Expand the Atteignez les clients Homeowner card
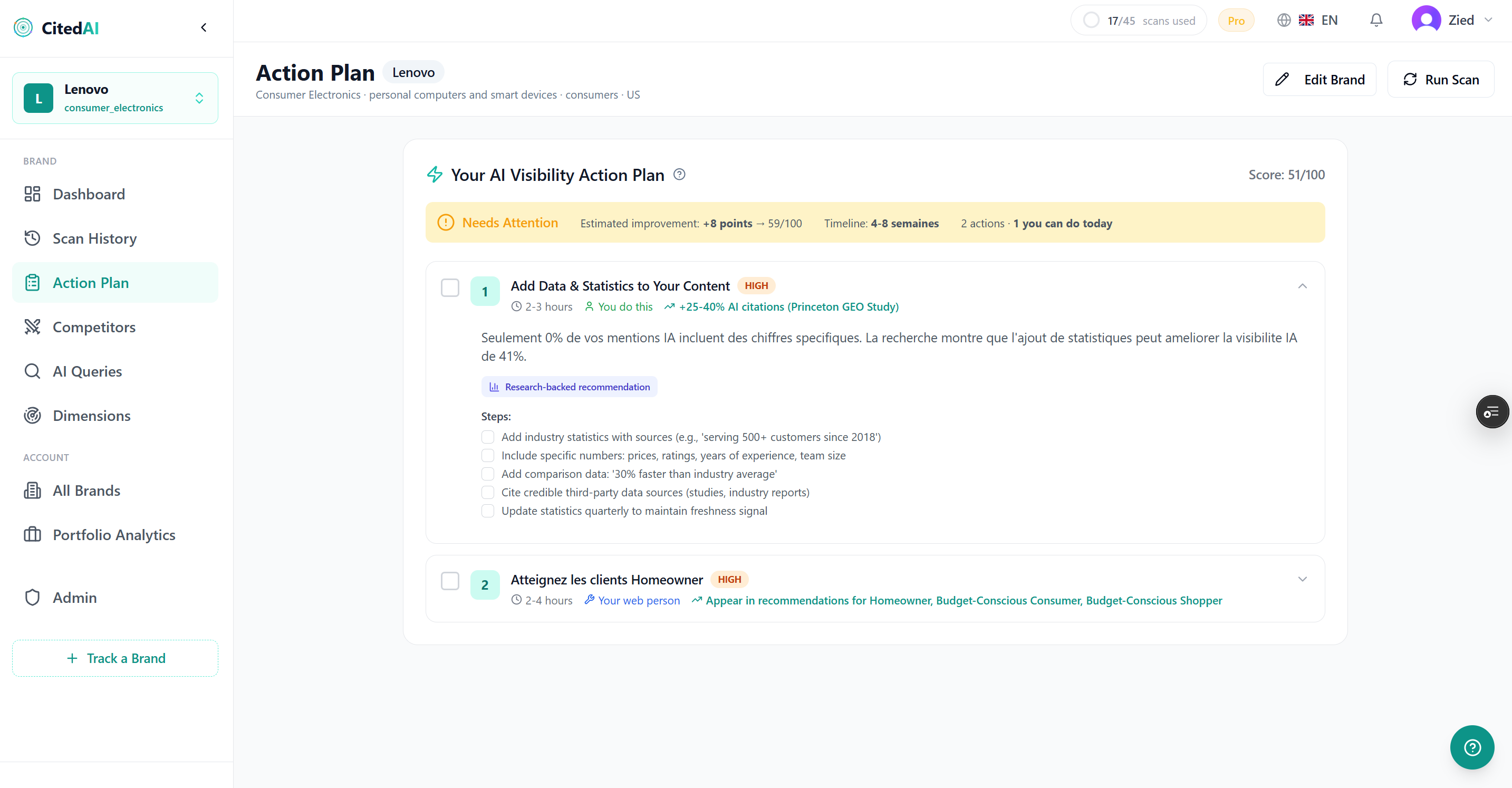The image size is (1512, 788). click(x=1302, y=579)
